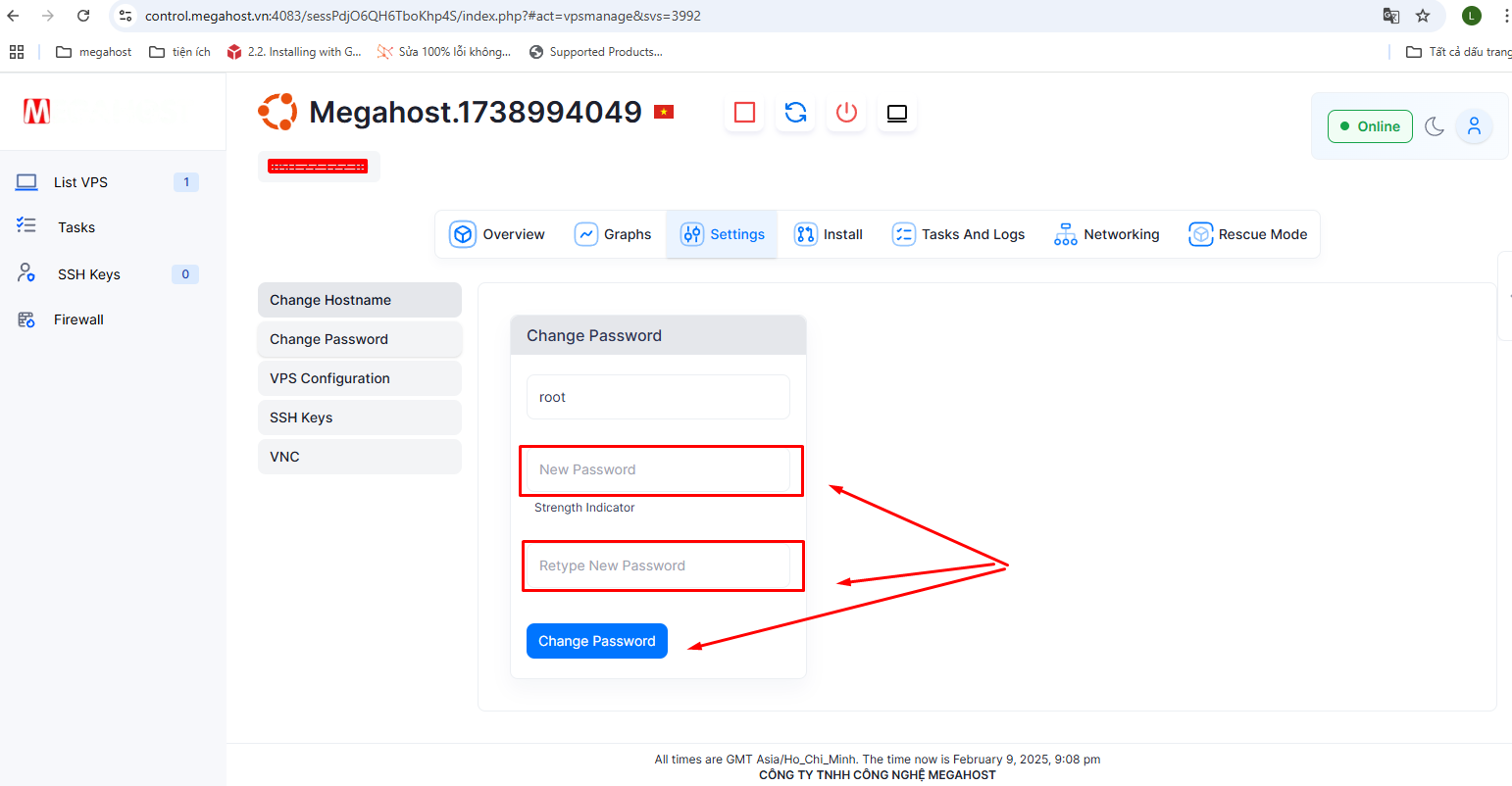Image resolution: width=1512 pixels, height=786 pixels.
Task: Click the Megahost logo in the sidebar
Action: tap(37, 112)
